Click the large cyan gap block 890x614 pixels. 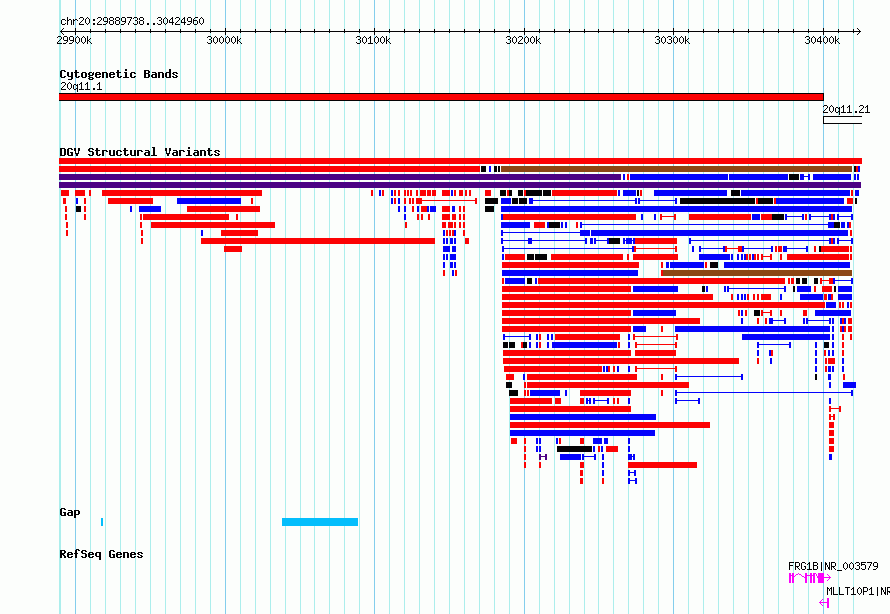coord(320,522)
